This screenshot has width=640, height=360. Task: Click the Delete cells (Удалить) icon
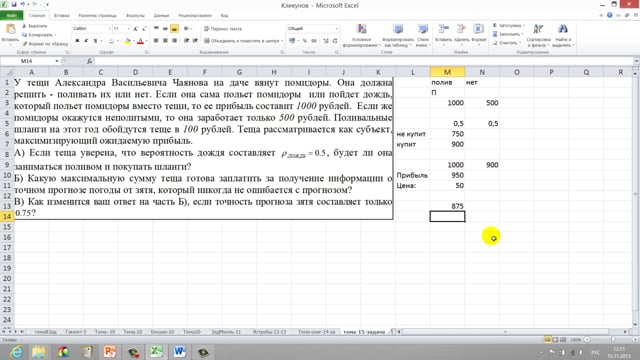pos(461,29)
